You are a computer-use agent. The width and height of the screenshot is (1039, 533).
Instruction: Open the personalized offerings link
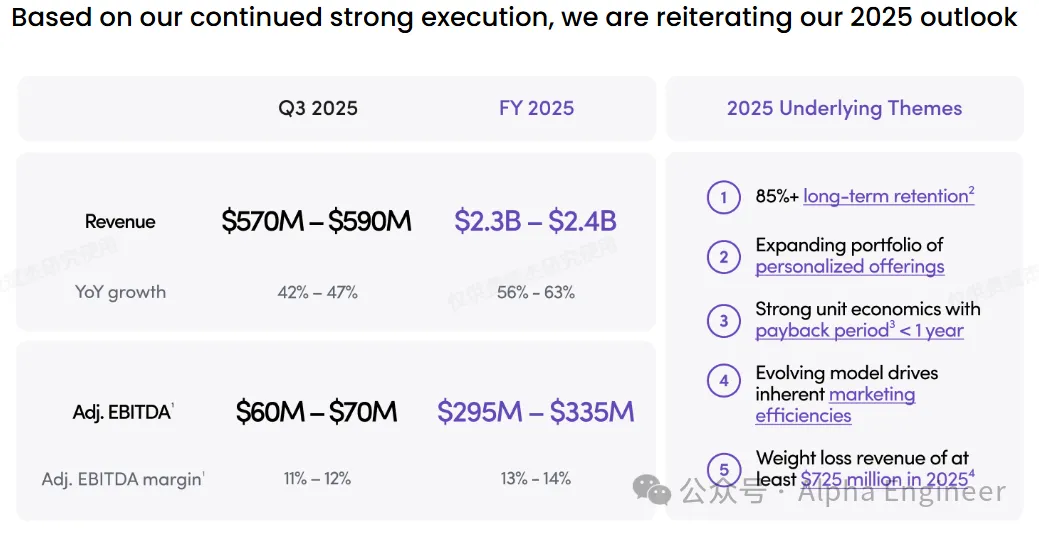click(849, 267)
